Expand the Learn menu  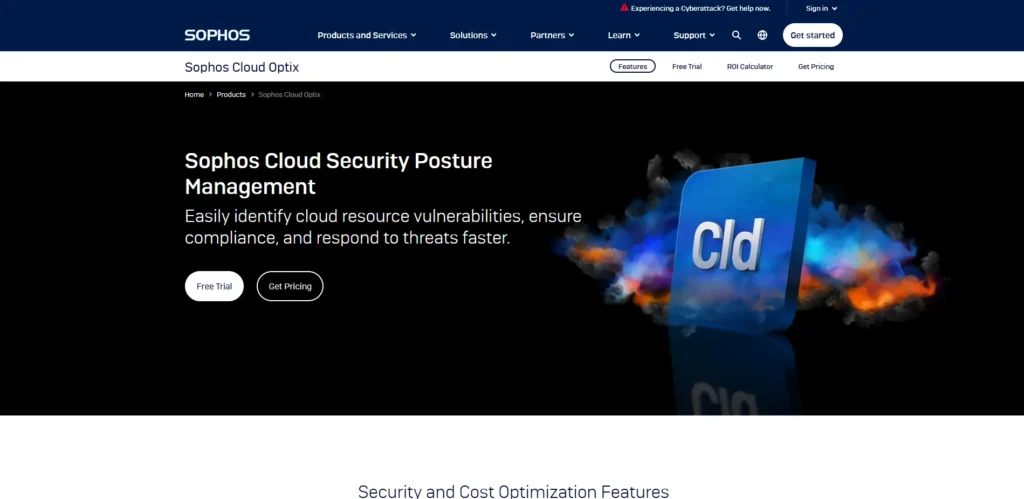click(x=624, y=35)
